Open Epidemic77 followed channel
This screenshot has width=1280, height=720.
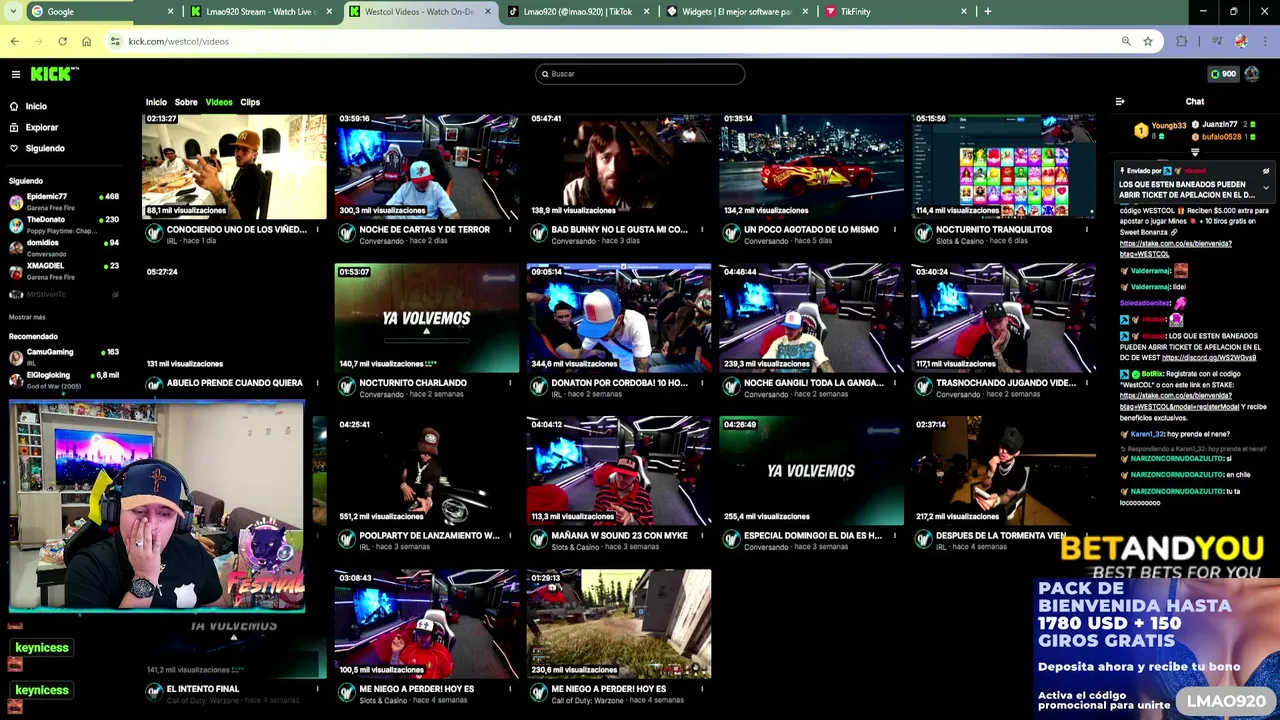(x=62, y=202)
